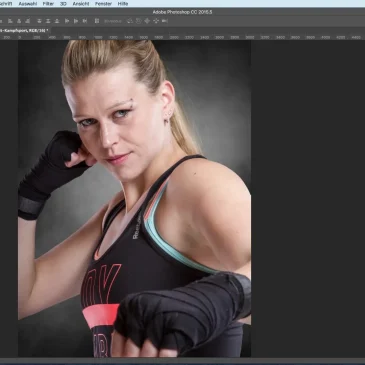The height and width of the screenshot is (365, 365).
Task: Click the distribute horizontal centers icon
Action: (76, 21)
